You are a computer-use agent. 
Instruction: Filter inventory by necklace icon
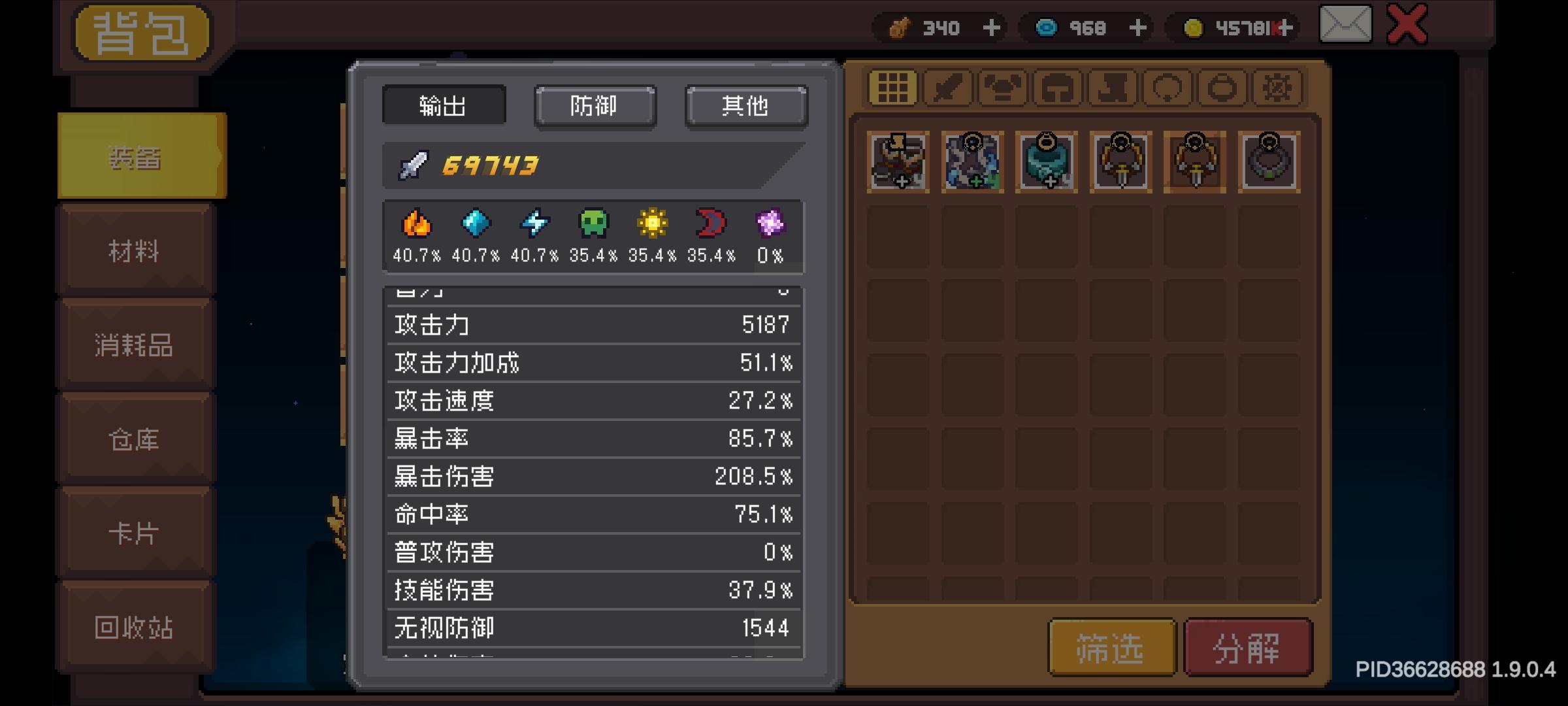pos(1168,87)
